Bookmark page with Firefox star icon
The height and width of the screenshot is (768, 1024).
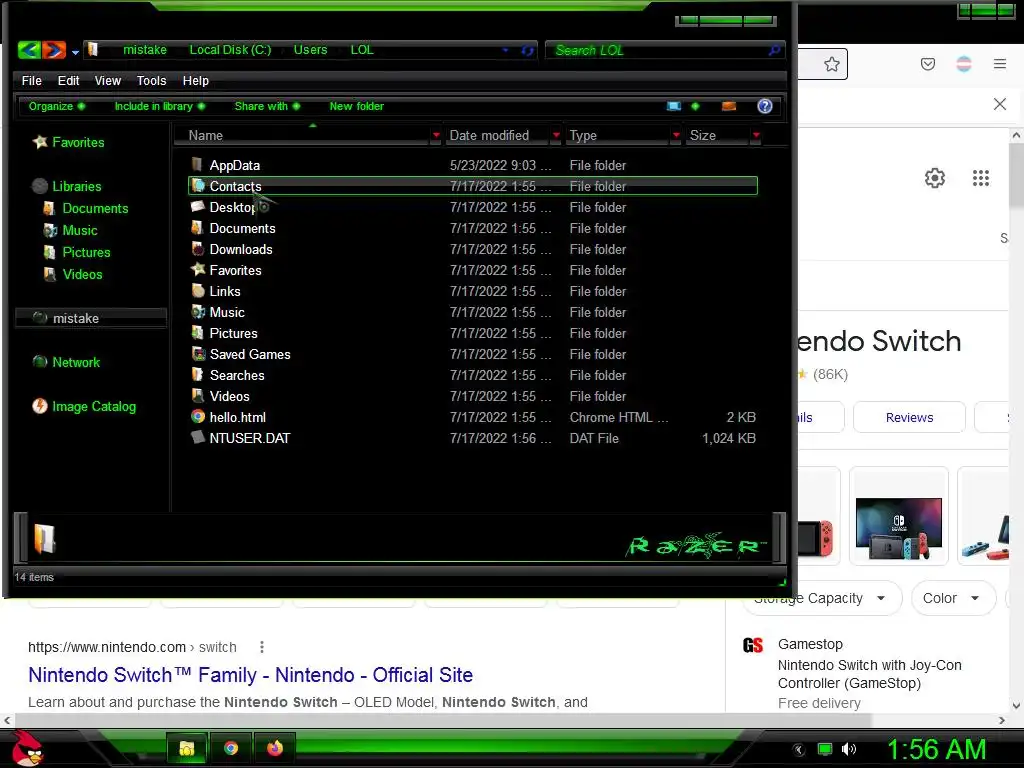pyautogui.click(x=831, y=64)
